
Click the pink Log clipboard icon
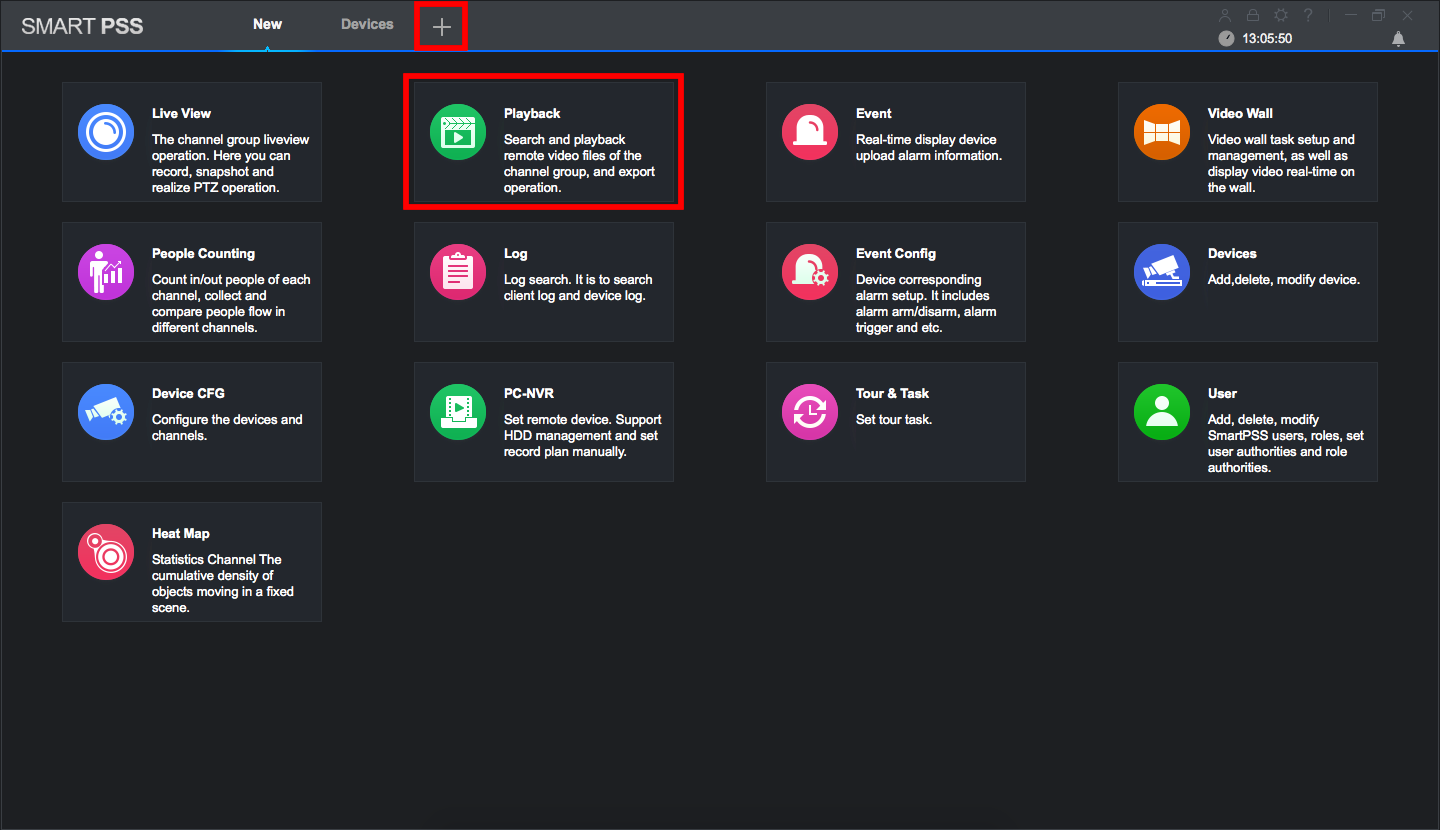point(458,272)
